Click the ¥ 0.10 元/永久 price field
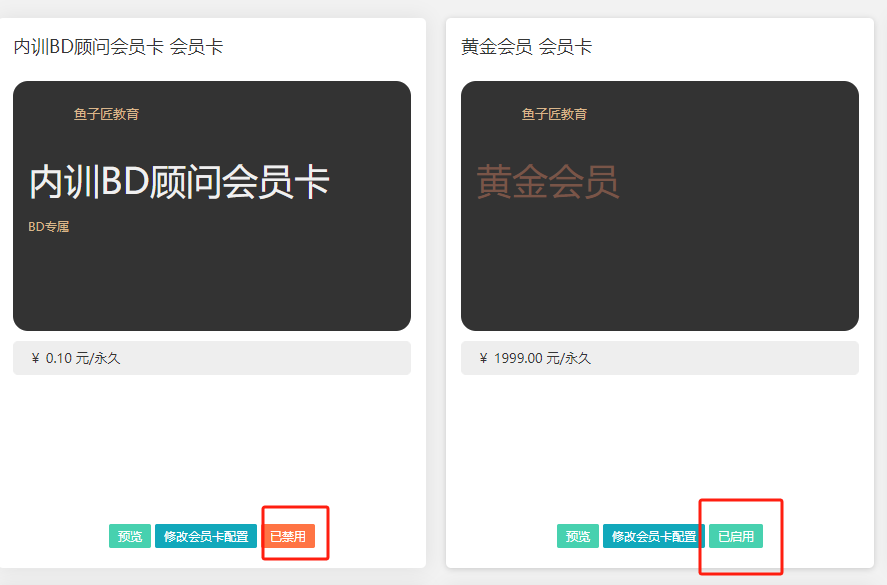Viewport: 887px width, 585px height. (x=212, y=358)
